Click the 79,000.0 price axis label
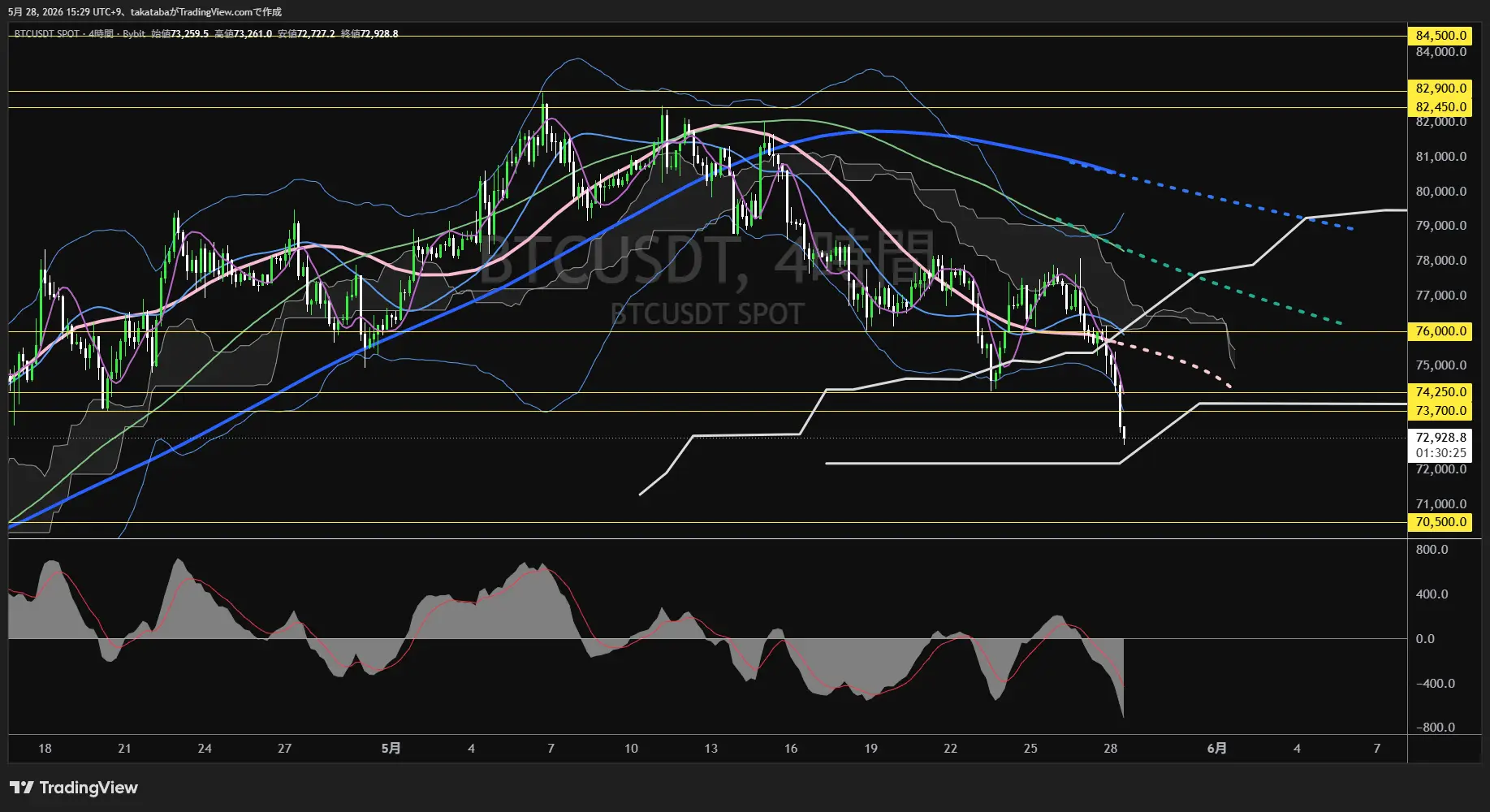1490x812 pixels. (1441, 226)
